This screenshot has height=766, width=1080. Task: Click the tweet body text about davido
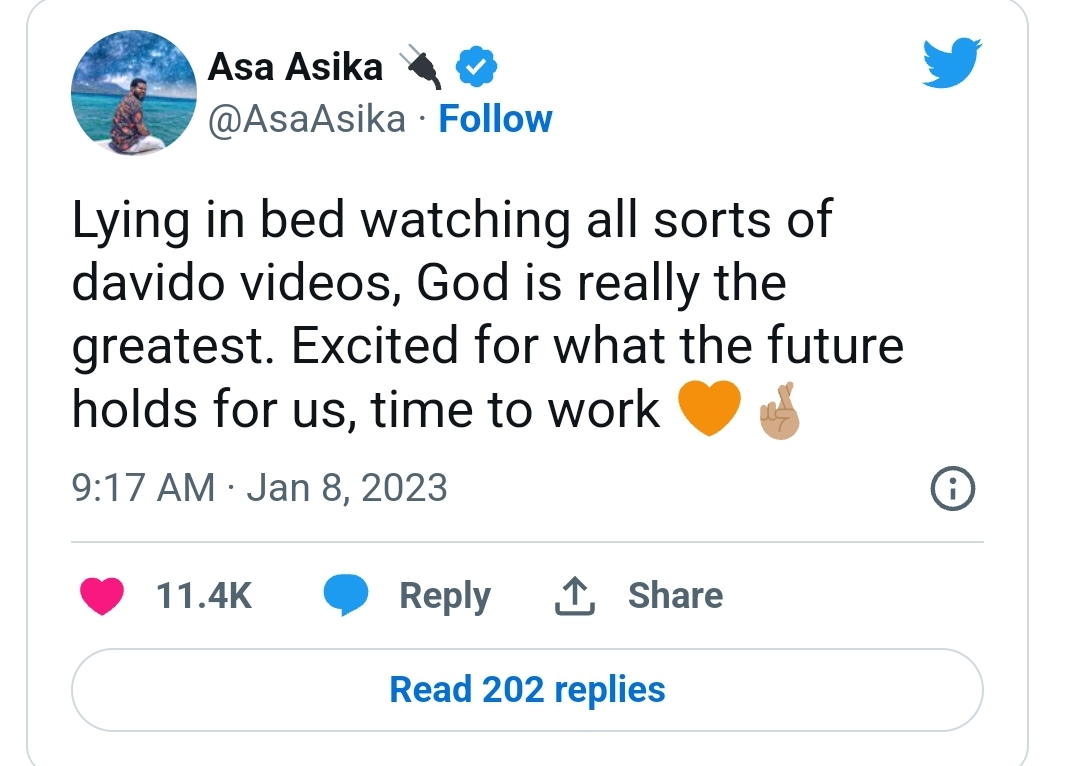pos(488,314)
